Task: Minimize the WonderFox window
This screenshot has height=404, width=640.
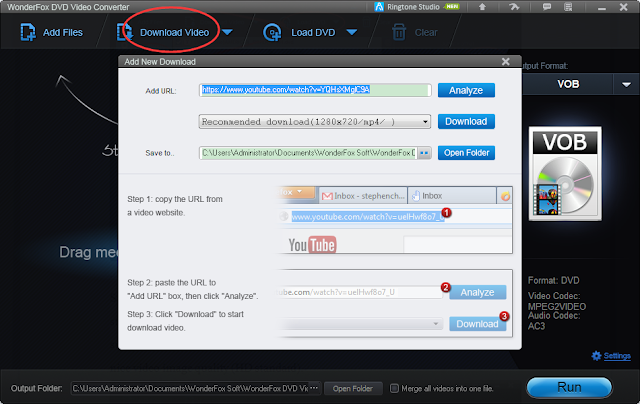Action: pos(602,7)
